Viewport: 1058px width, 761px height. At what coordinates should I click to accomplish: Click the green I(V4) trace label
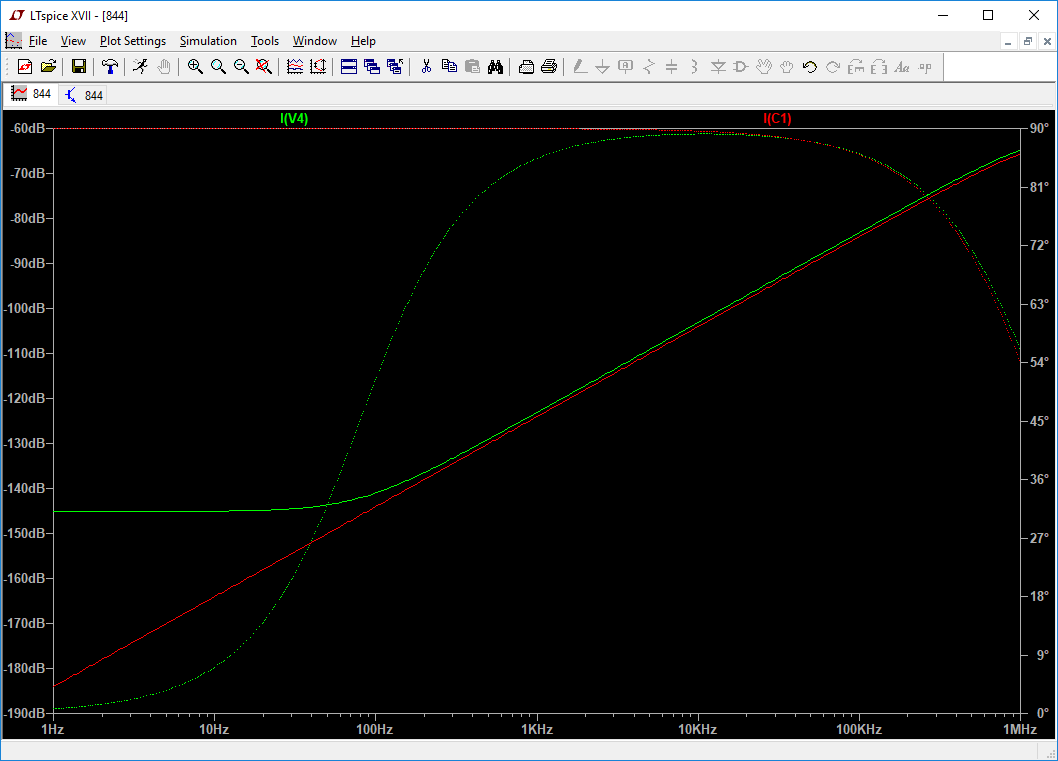tap(294, 119)
